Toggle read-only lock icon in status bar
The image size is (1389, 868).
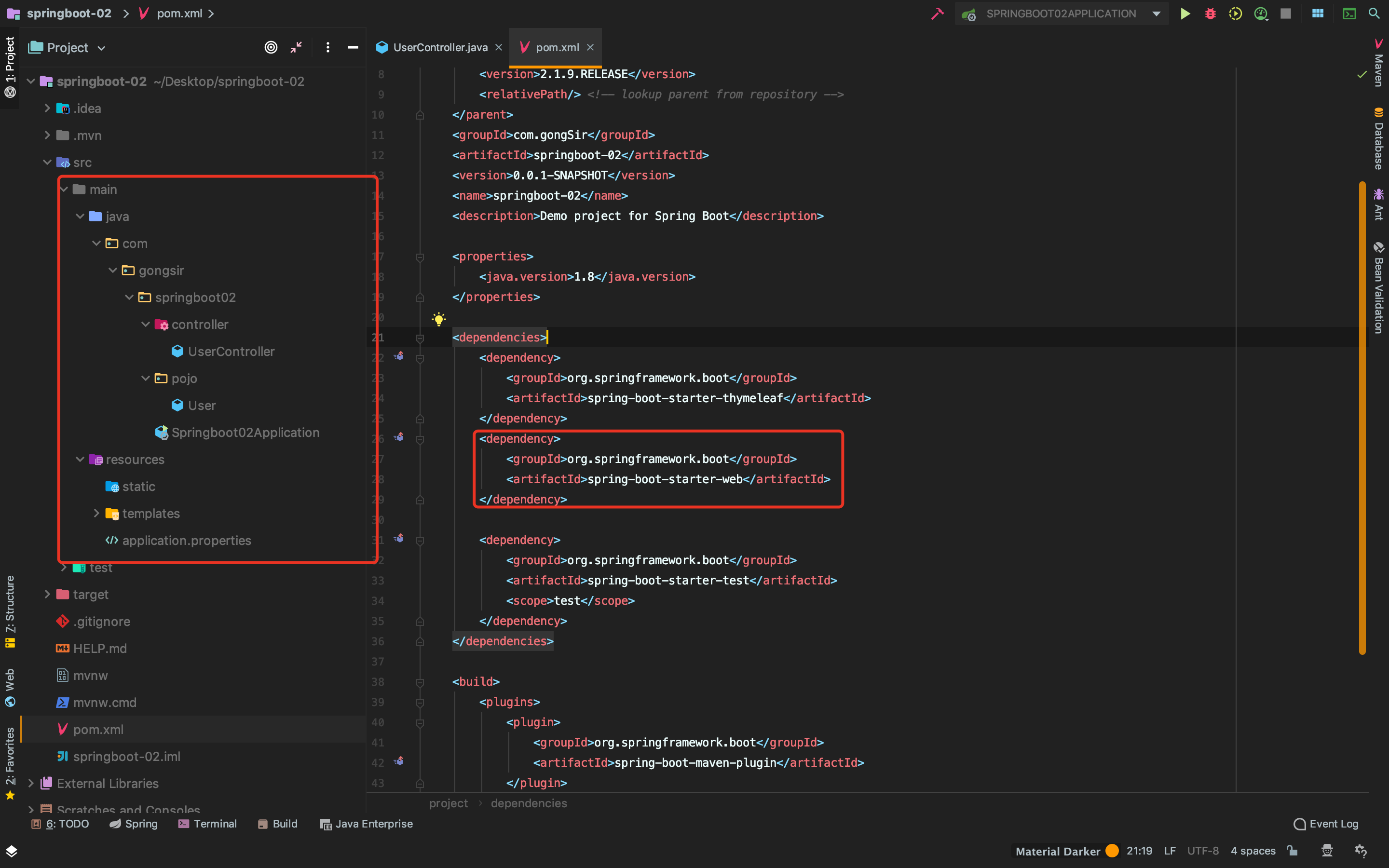(1292, 851)
